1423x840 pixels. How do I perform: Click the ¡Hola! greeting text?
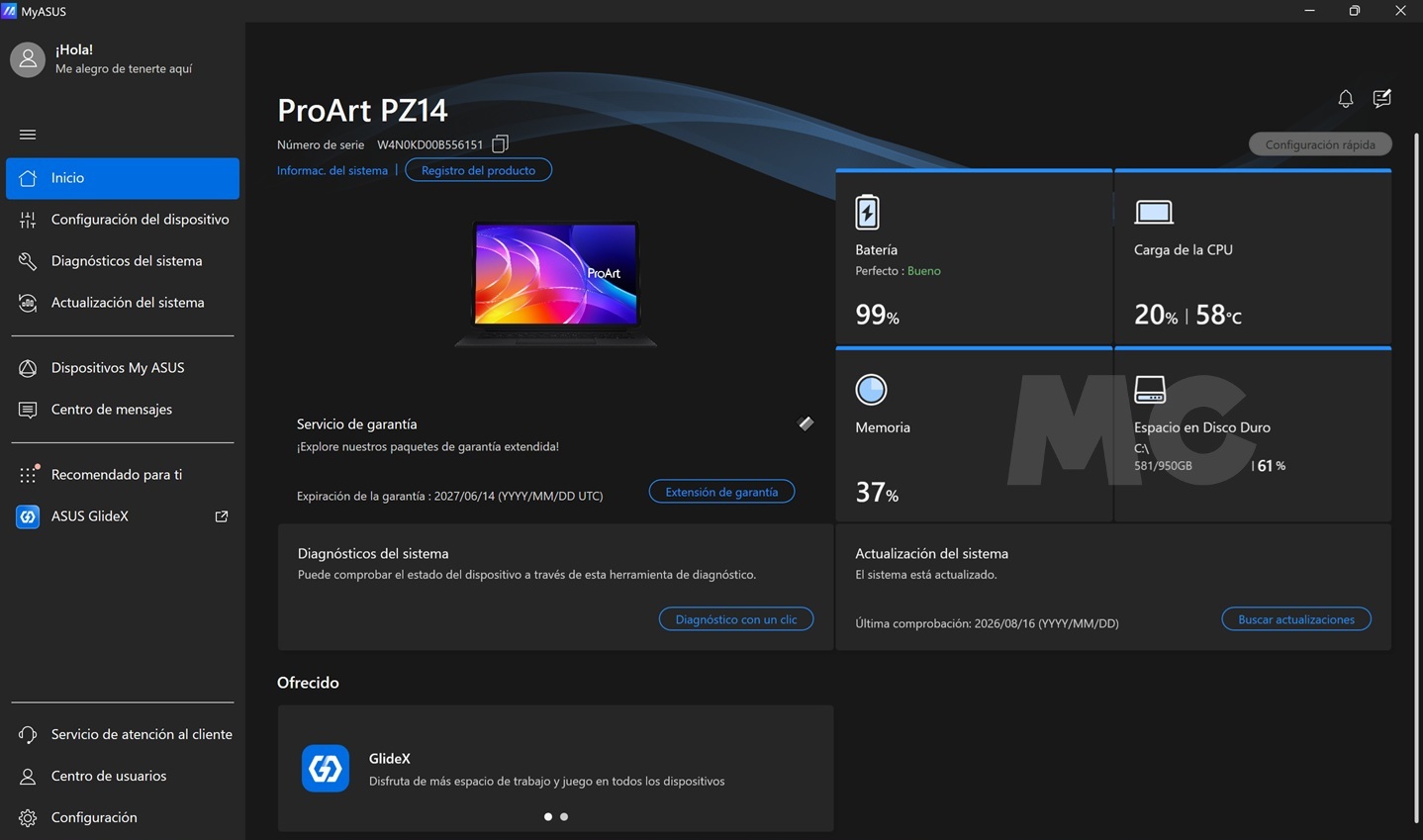[x=74, y=49]
